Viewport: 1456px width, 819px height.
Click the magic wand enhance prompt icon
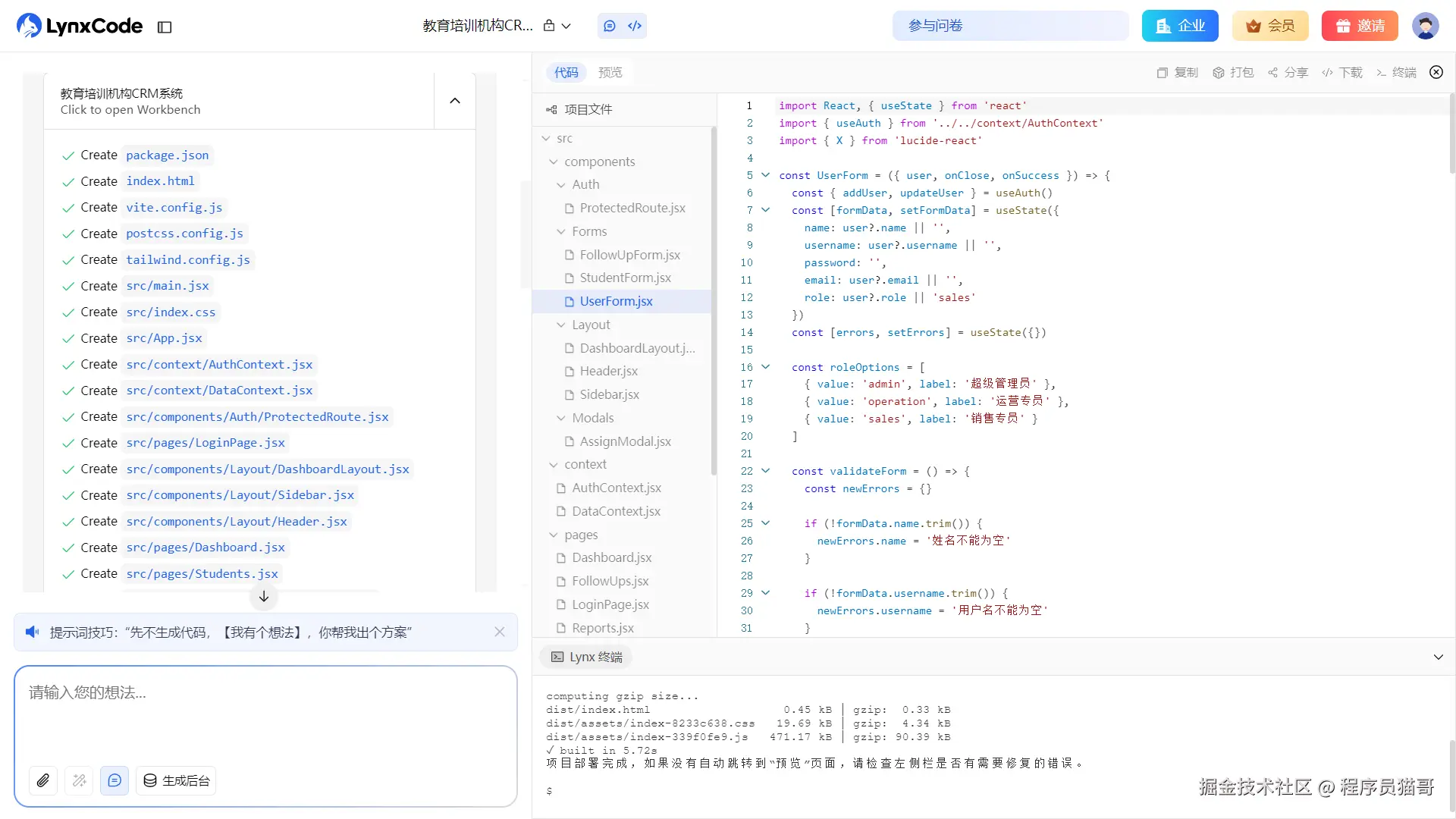pos(79,780)
